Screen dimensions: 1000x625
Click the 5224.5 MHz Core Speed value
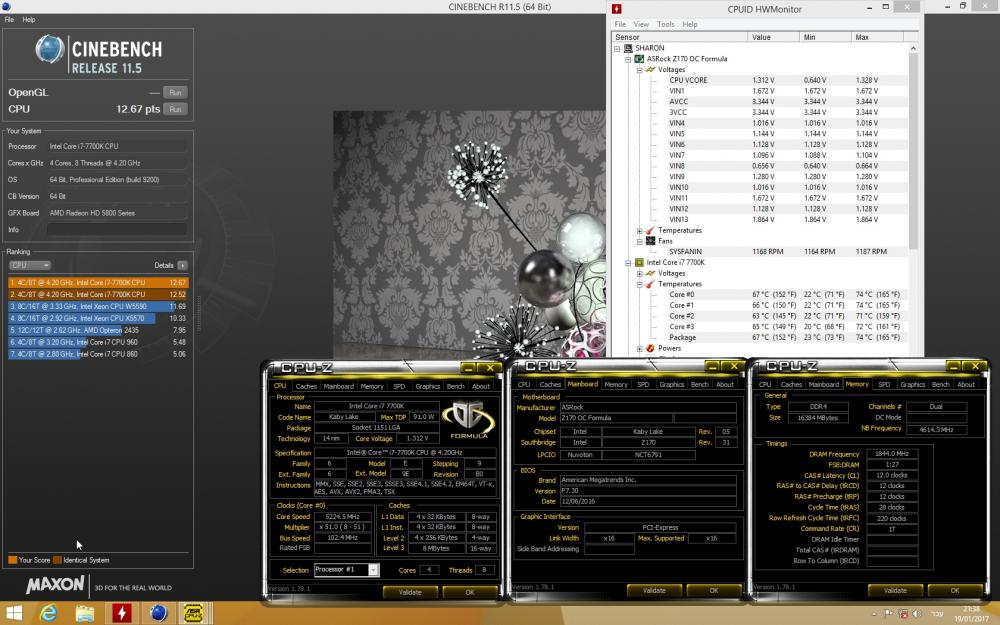tap(342, 517)
